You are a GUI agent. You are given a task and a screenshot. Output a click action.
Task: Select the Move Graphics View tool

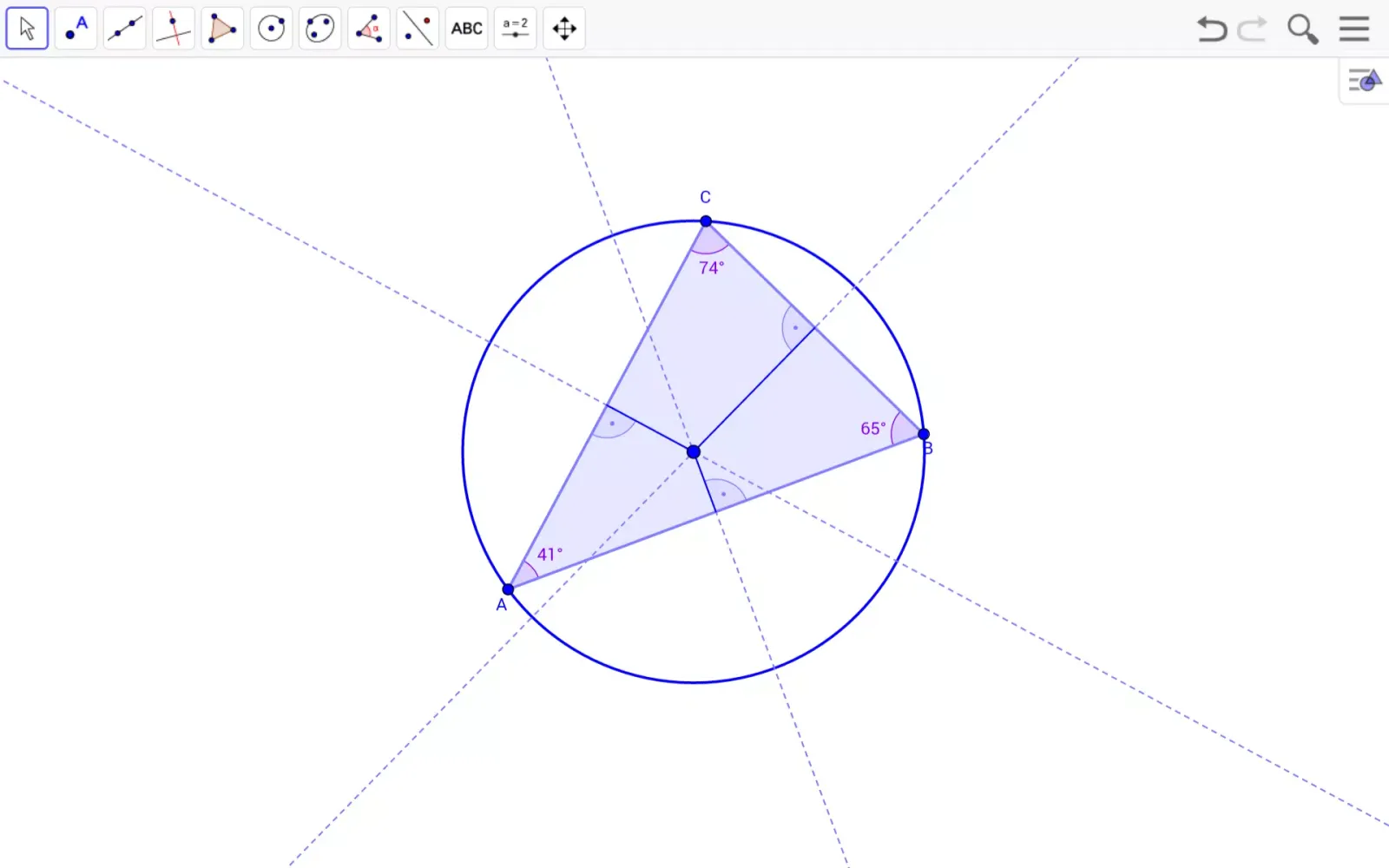[x=564, y=29]
